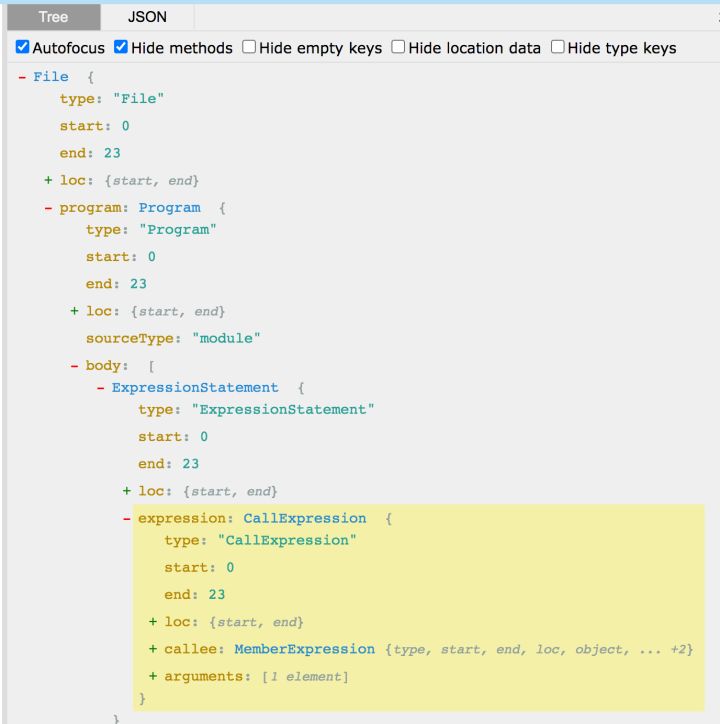720x724 pixels.
Task: Click the File node name
Action: click(x=51, y=77)
